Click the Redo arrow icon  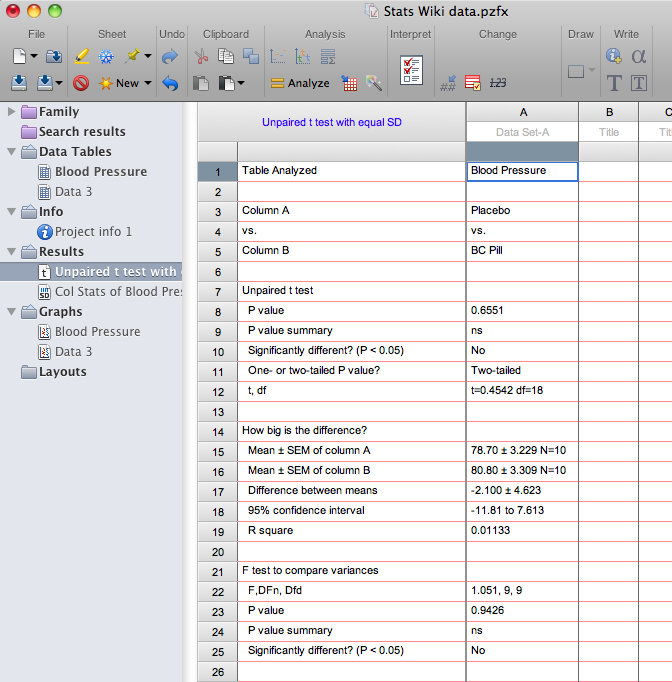click(x=169, y=57)
